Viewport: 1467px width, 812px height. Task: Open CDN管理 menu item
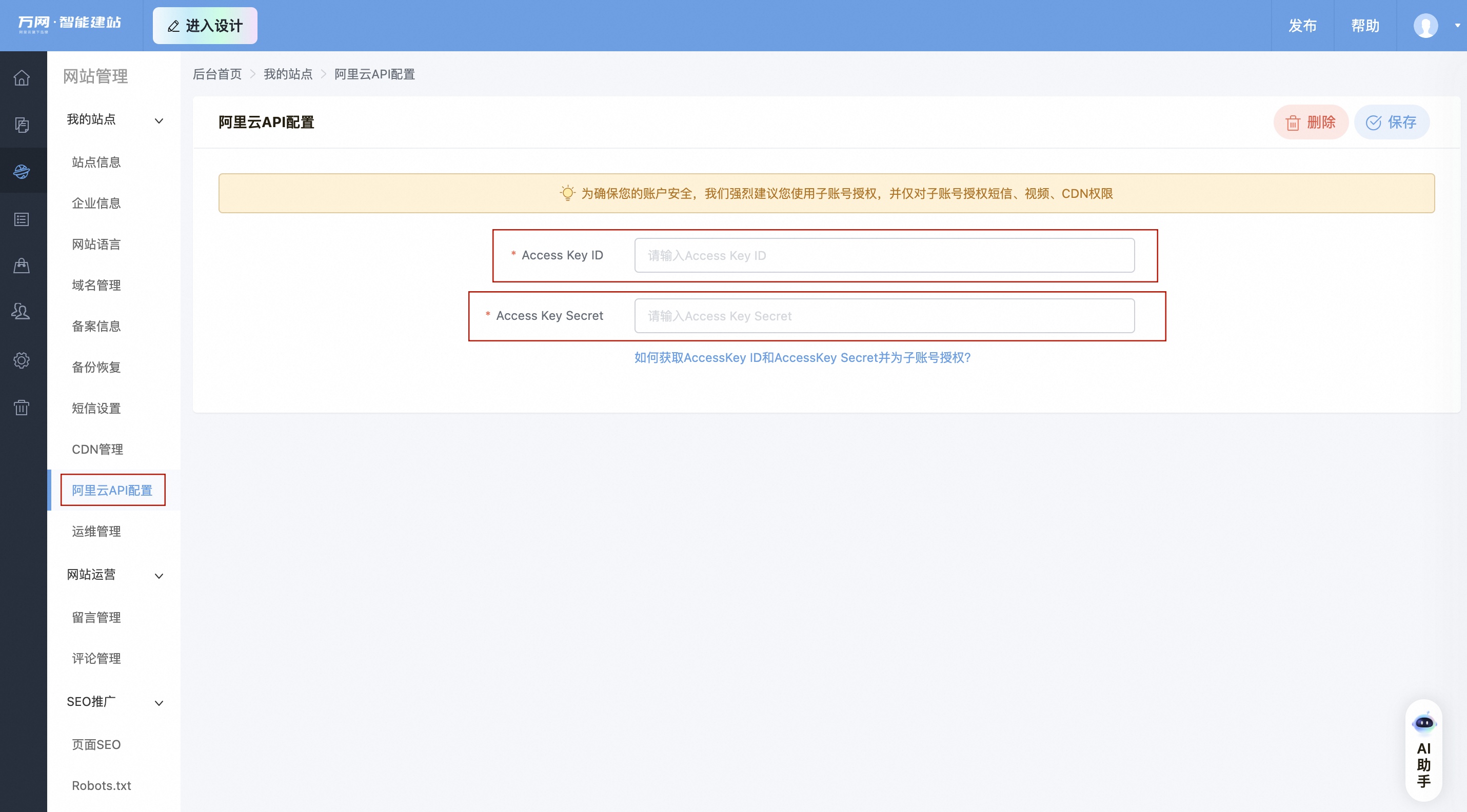(x=97, y=449)
